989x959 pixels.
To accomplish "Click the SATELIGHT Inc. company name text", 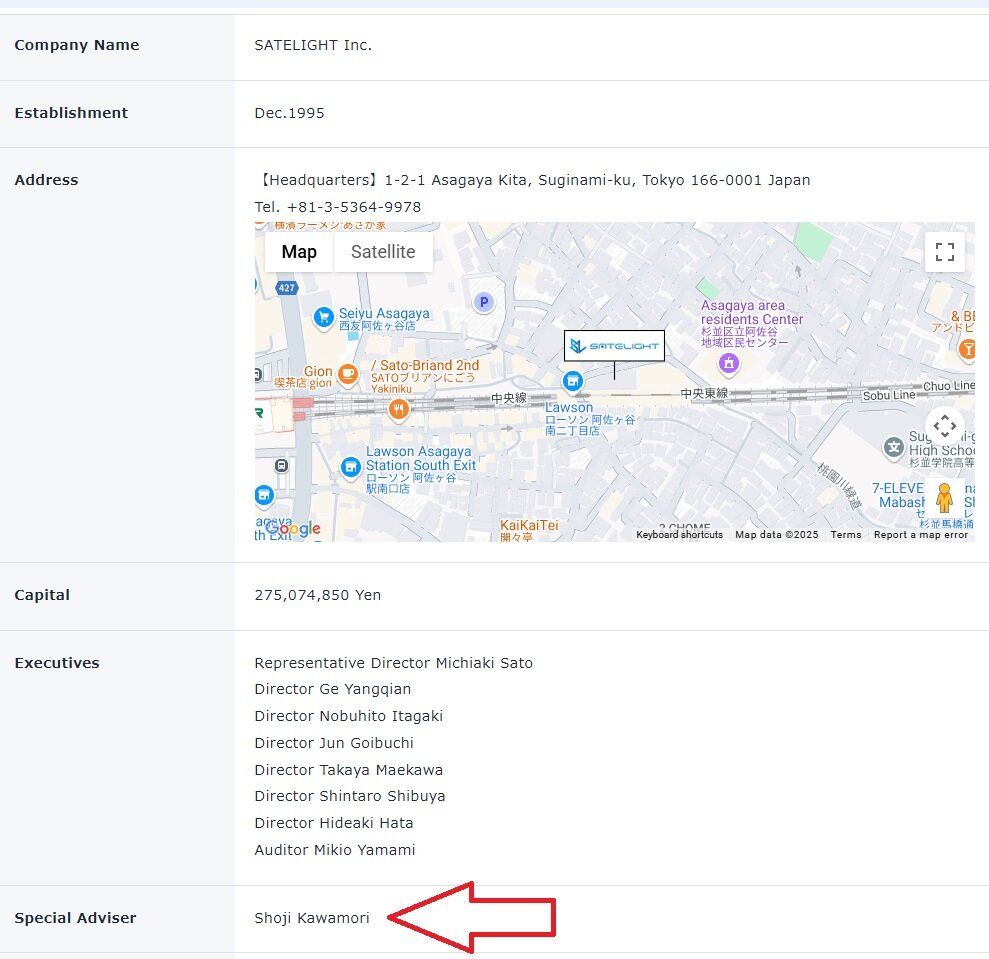I will coord(313,45).
